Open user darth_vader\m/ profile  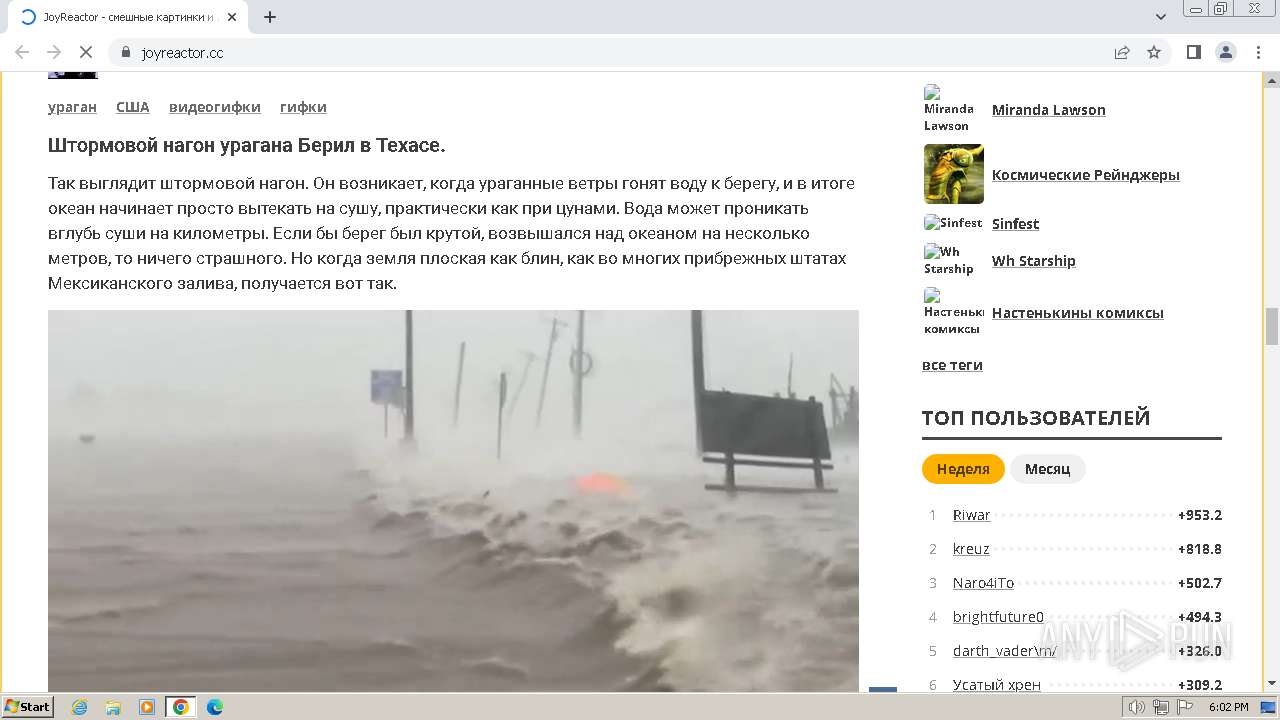[1004, 651]
